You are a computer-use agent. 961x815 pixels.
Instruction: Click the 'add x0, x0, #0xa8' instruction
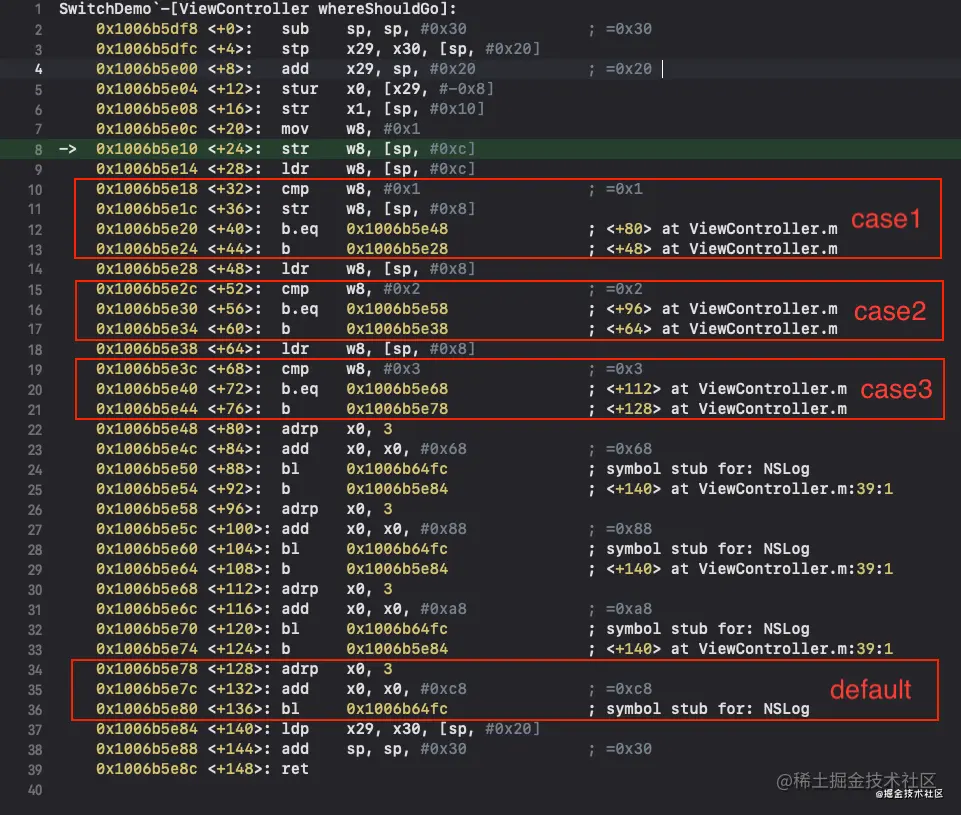[374, 609]
